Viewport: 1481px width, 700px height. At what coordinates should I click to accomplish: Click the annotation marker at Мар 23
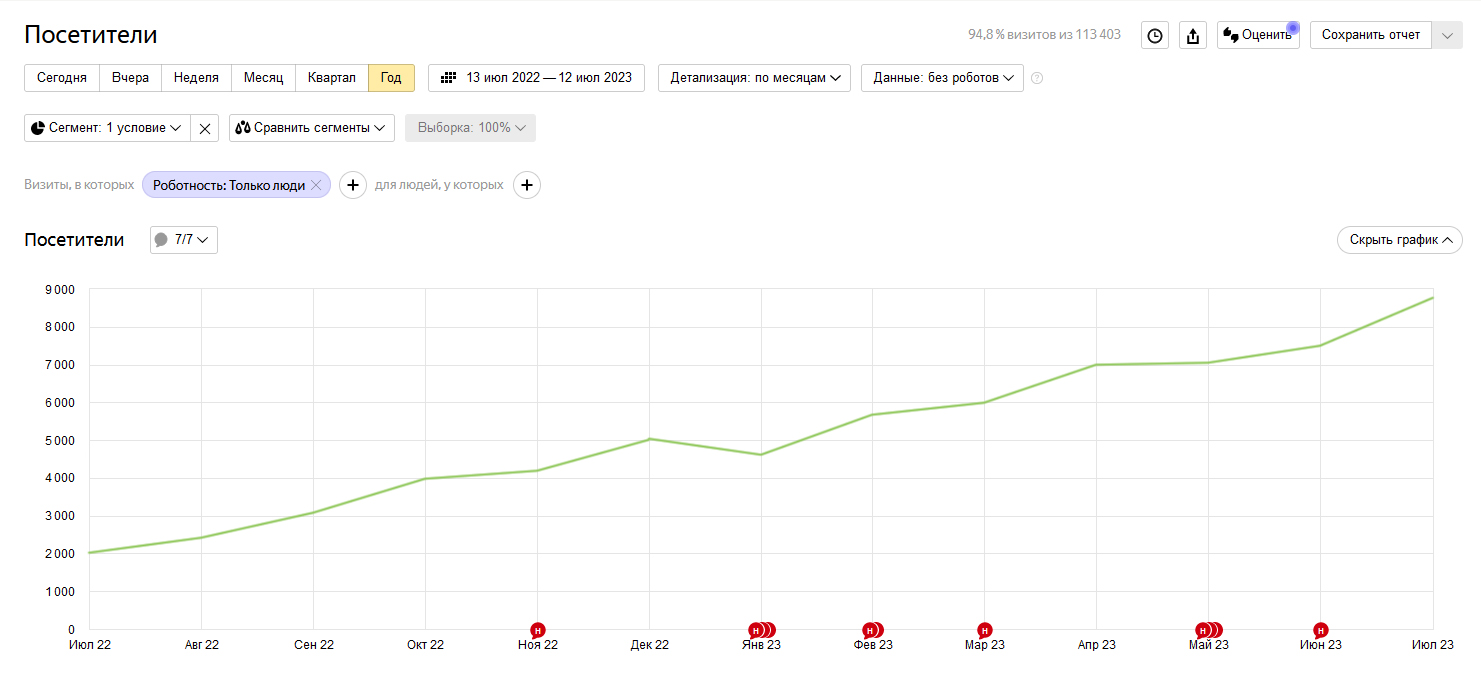coord(985,630)
